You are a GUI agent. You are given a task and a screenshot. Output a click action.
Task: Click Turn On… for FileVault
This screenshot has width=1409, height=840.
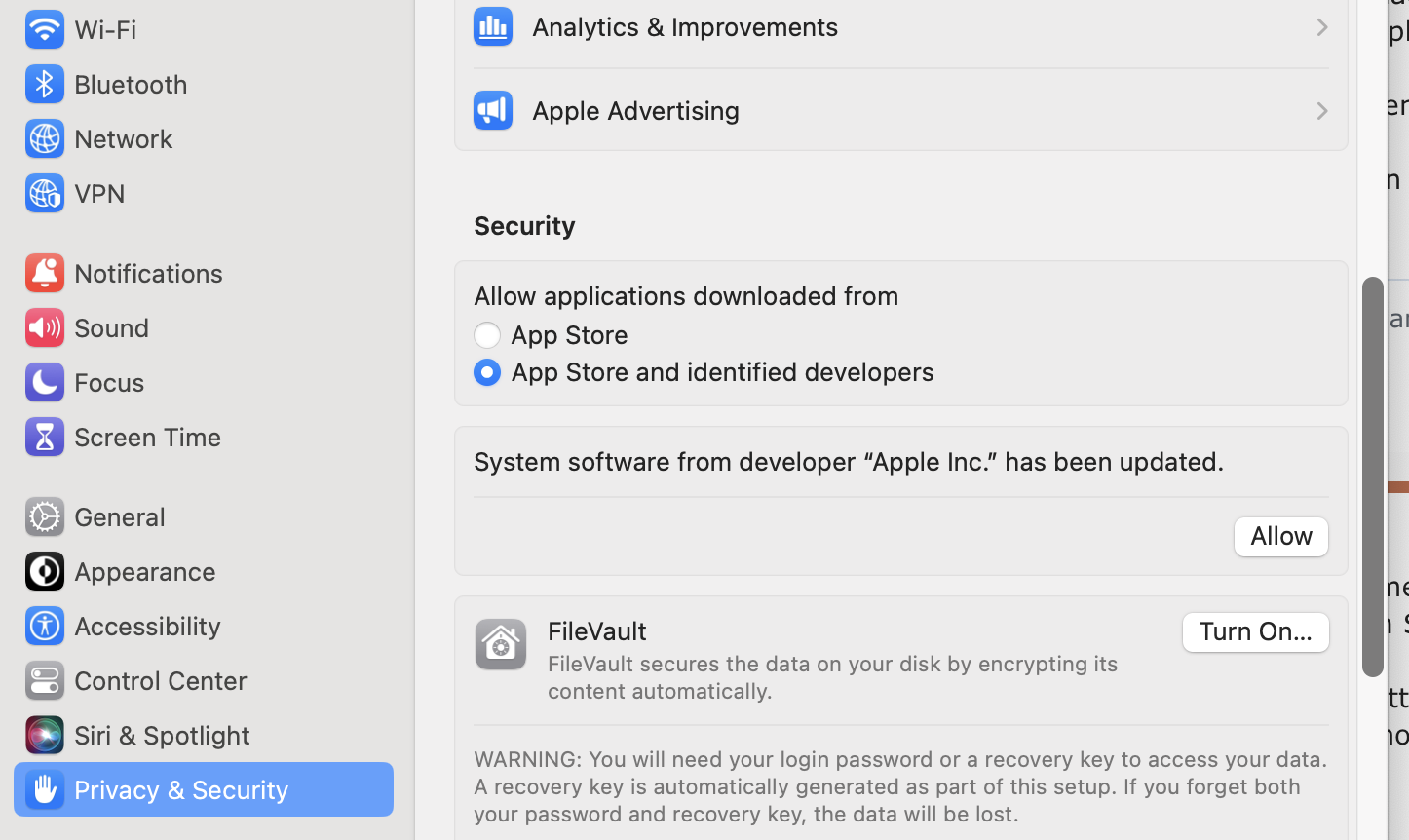(1255, 631)
